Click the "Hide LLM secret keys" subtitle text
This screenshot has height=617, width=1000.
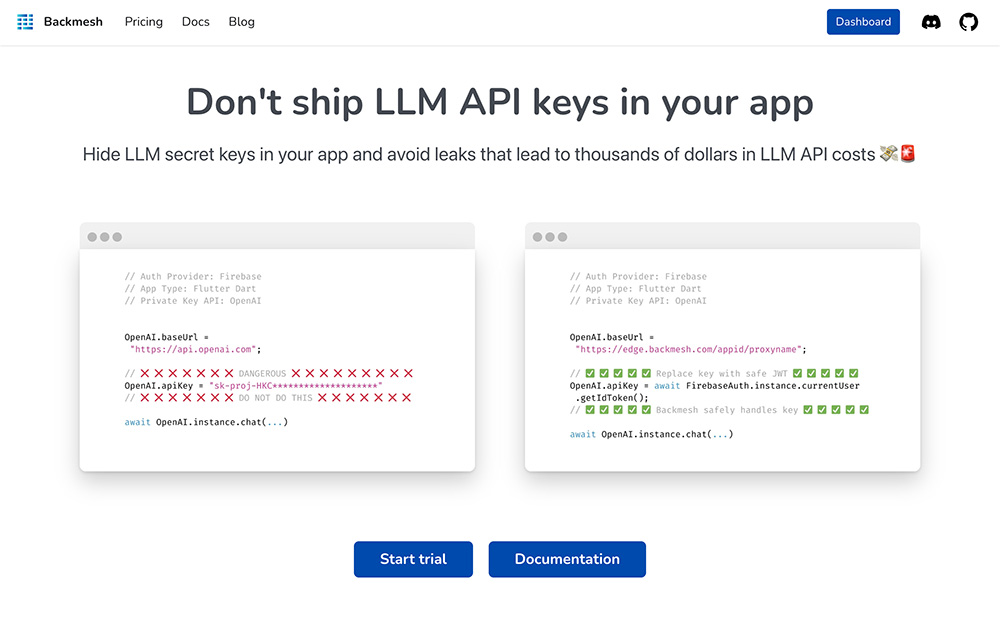[499, 154]
